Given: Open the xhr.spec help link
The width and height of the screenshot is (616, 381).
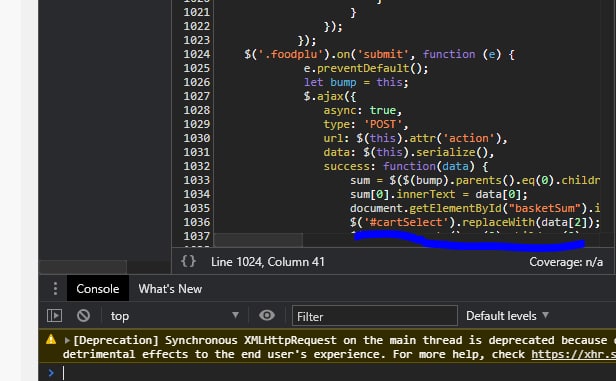Looking at the screenshot, I should (x=574, y=354).
